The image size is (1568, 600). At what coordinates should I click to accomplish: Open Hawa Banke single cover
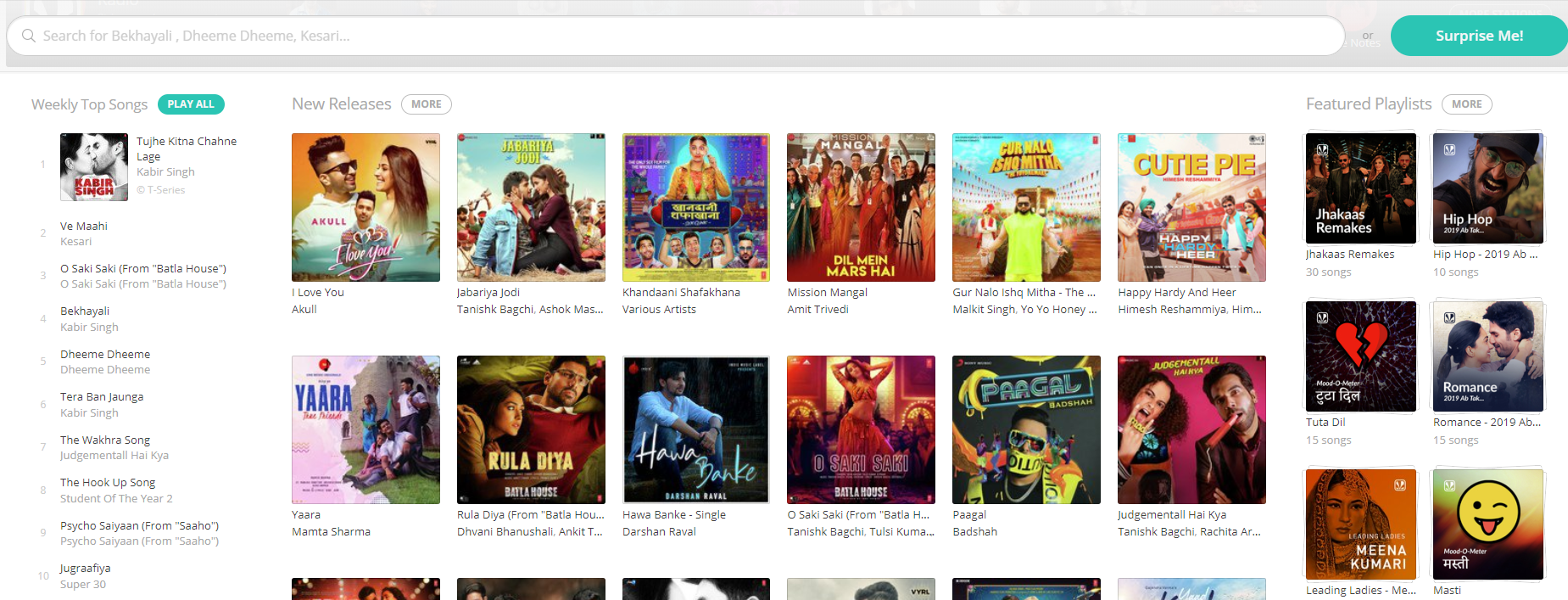[696, 429]
